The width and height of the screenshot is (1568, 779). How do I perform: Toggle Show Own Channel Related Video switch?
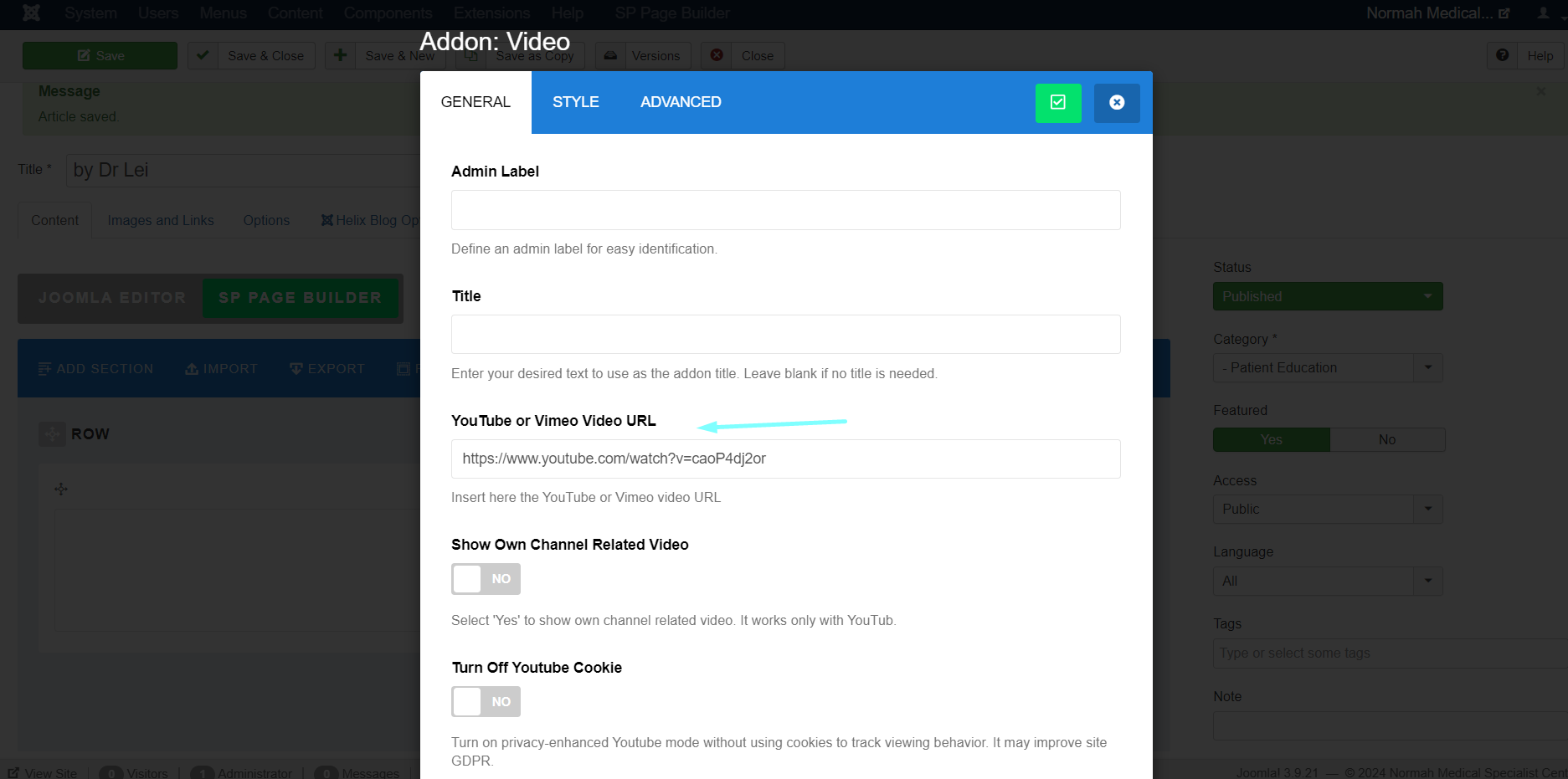coord(486,579)
